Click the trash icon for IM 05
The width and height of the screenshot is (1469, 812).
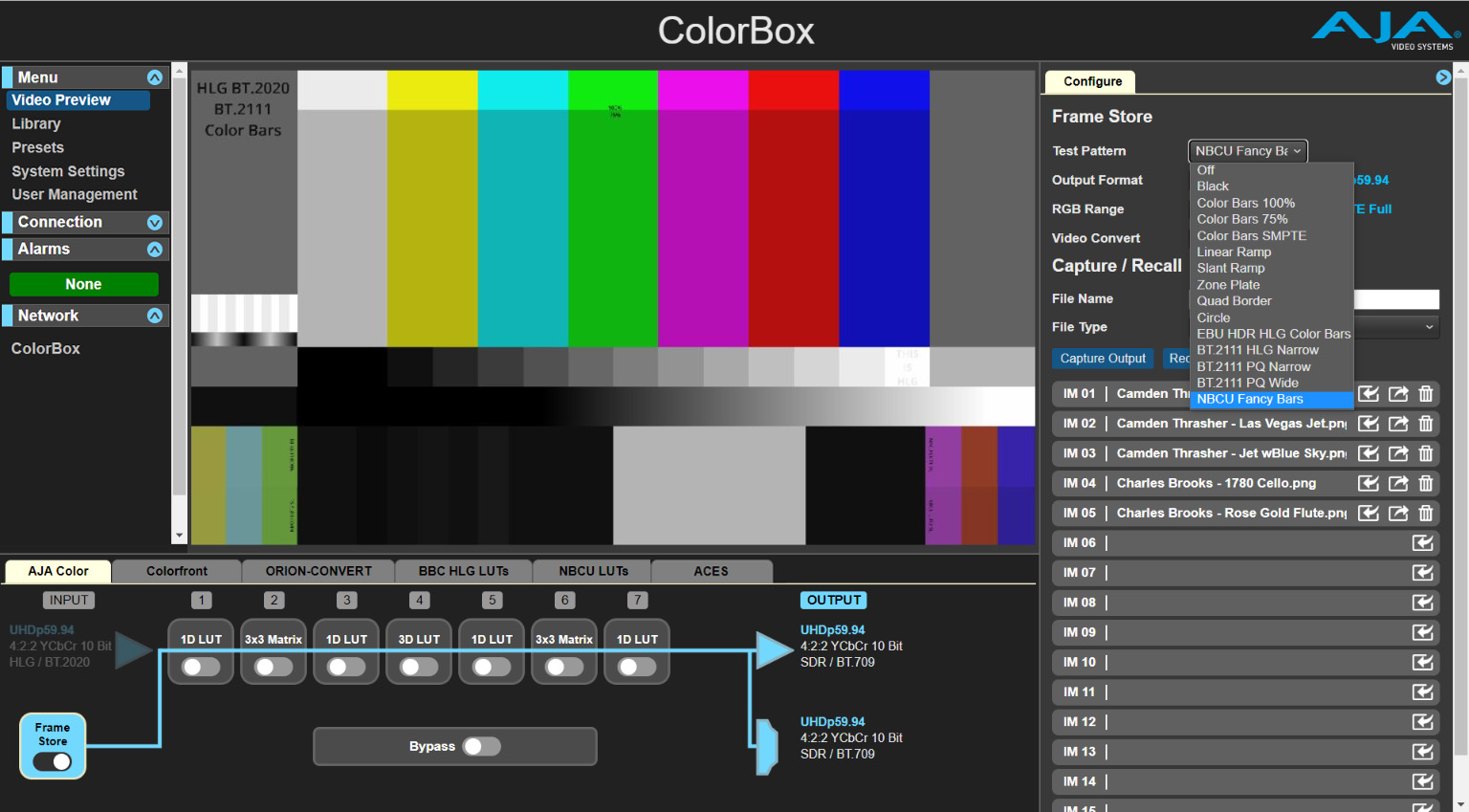tap(1425, 513)
